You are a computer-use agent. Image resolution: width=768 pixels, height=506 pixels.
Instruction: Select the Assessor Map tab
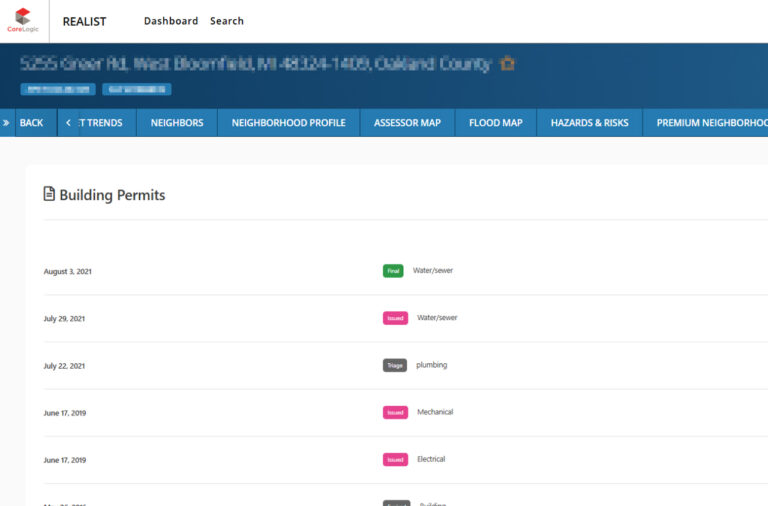coord(407,123)
